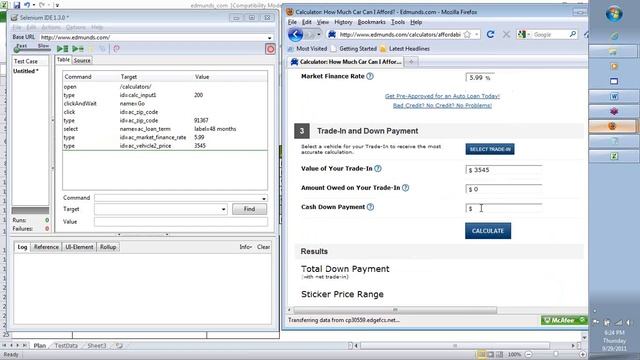640x360 pixels.
Task: Open Internet Explorer from the taskbar
Action: (x=614, y=36)
